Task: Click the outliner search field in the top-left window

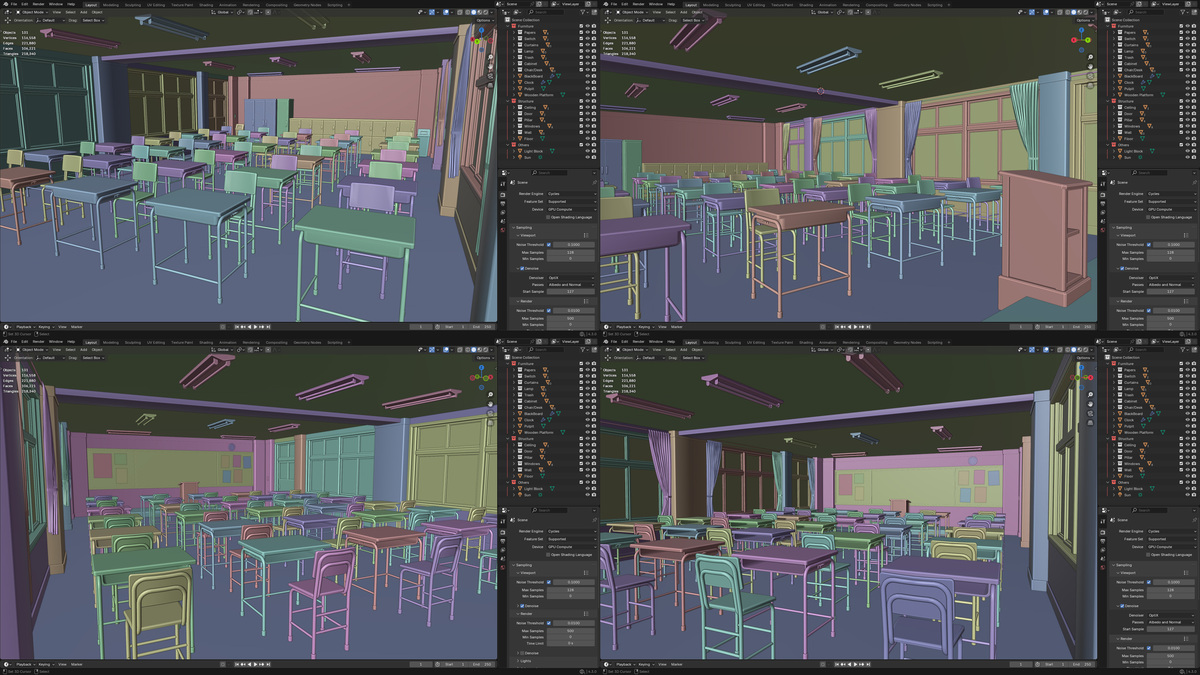Action: point(546,12)
